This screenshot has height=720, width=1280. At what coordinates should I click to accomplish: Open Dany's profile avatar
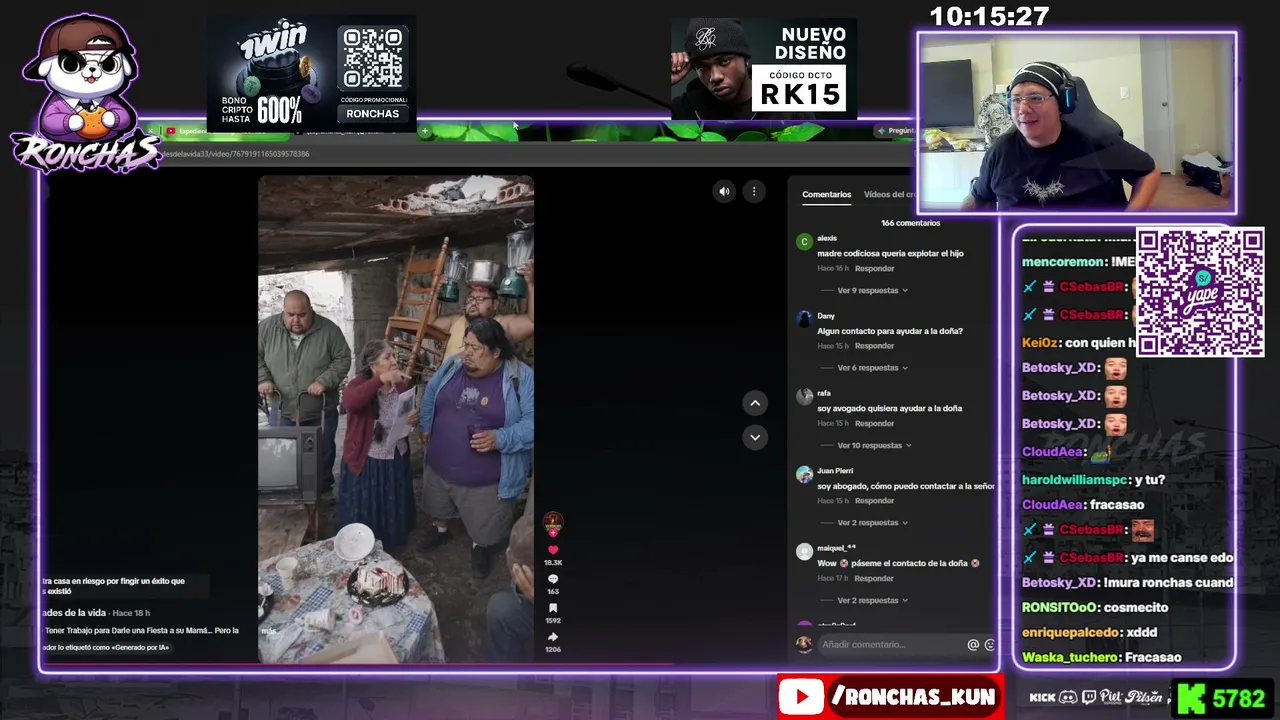[x=804, y=319]
